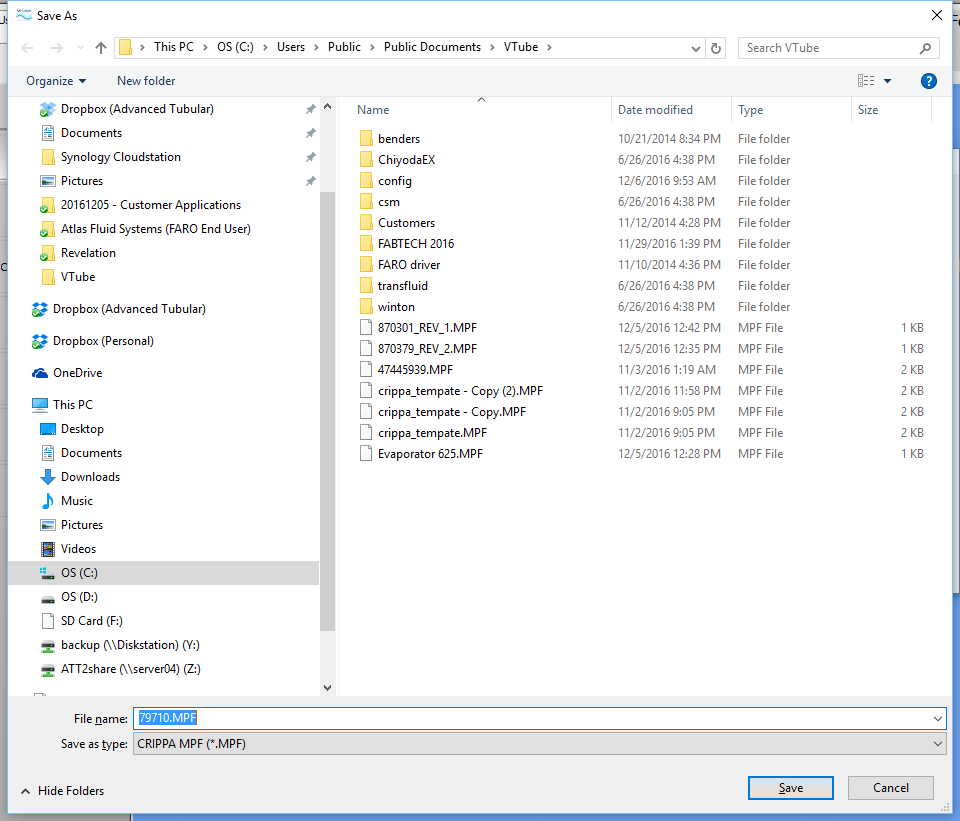
Task: Click the Save button
Action: (790, 788)
